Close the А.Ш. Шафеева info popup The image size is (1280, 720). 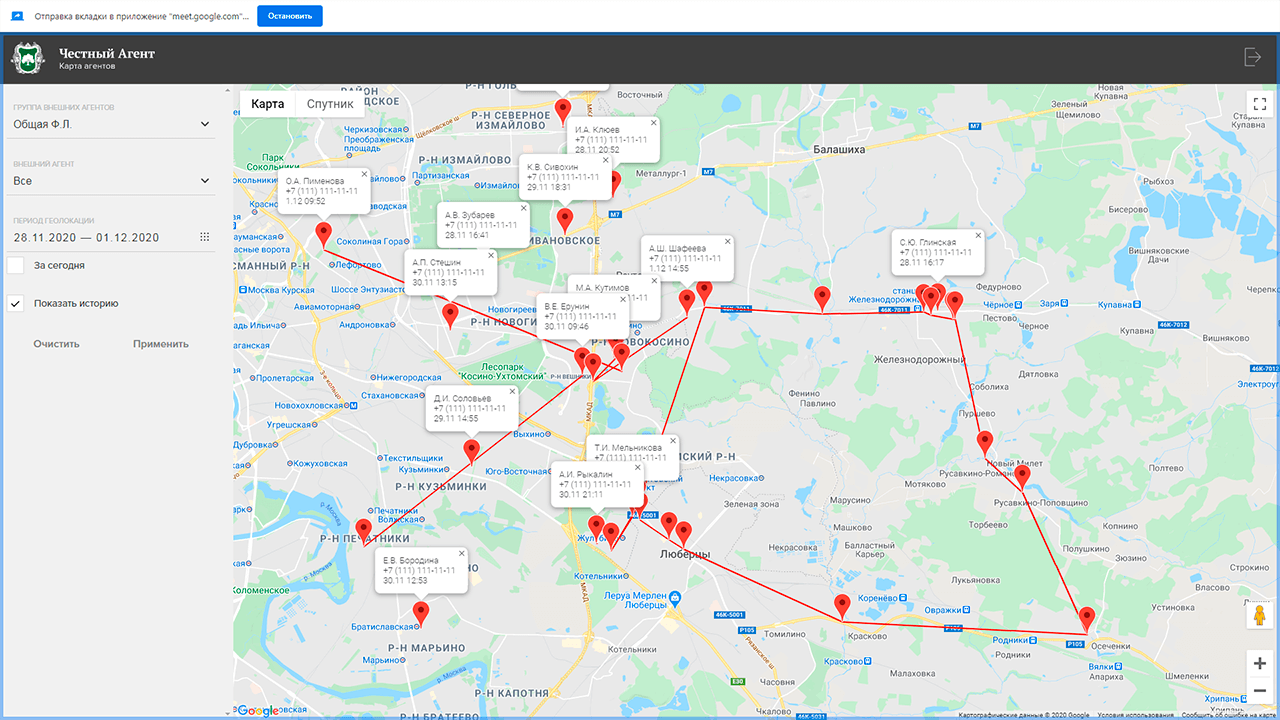727,242
